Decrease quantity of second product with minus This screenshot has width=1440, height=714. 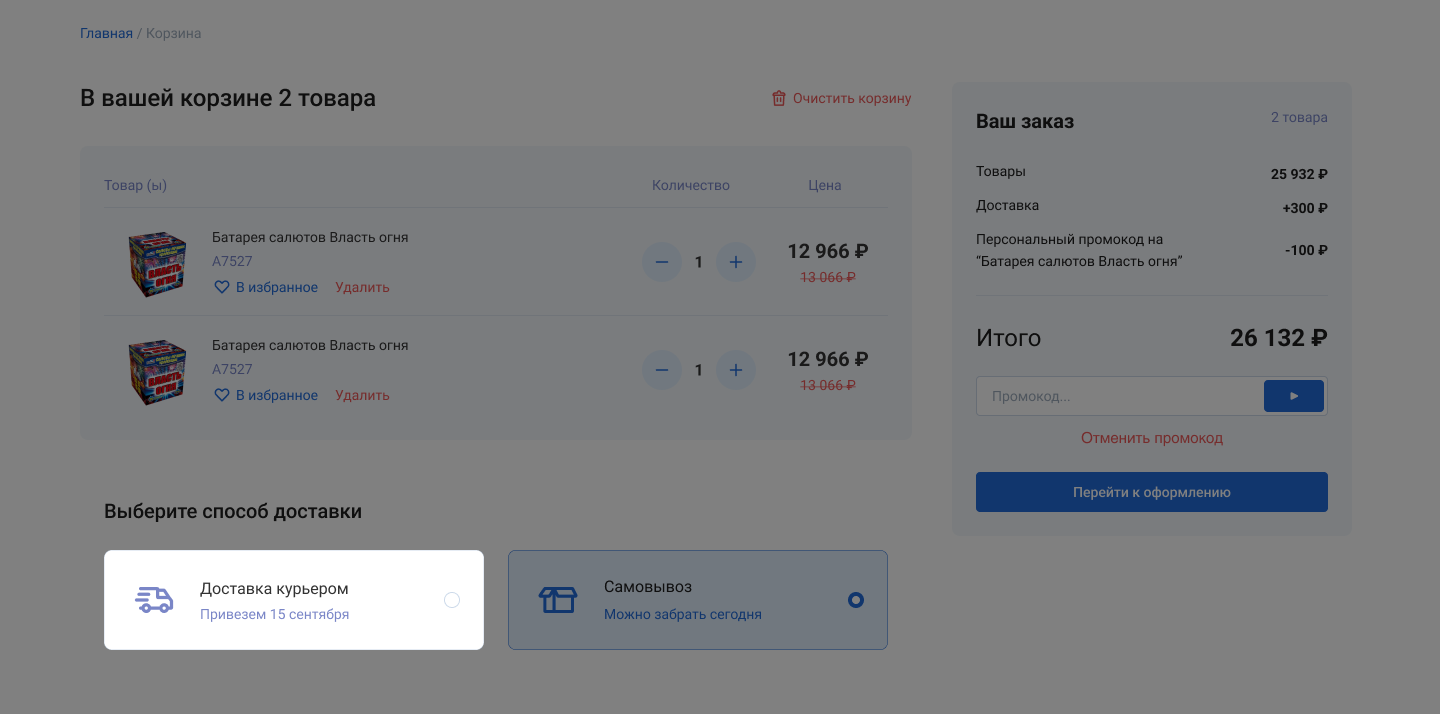click(x=661, y=370)
